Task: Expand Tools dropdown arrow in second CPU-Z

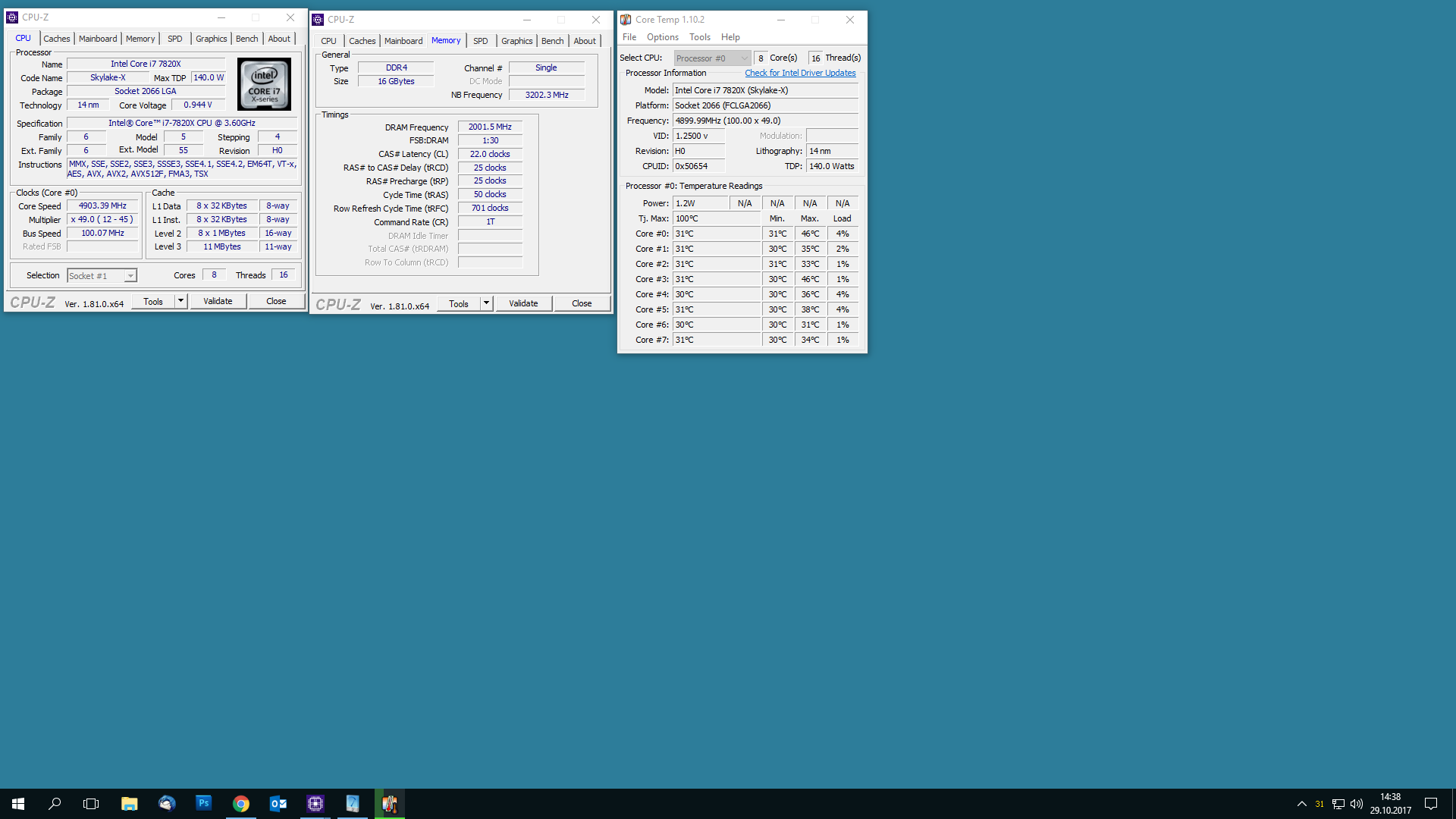Action: click(x=486, y=303)
